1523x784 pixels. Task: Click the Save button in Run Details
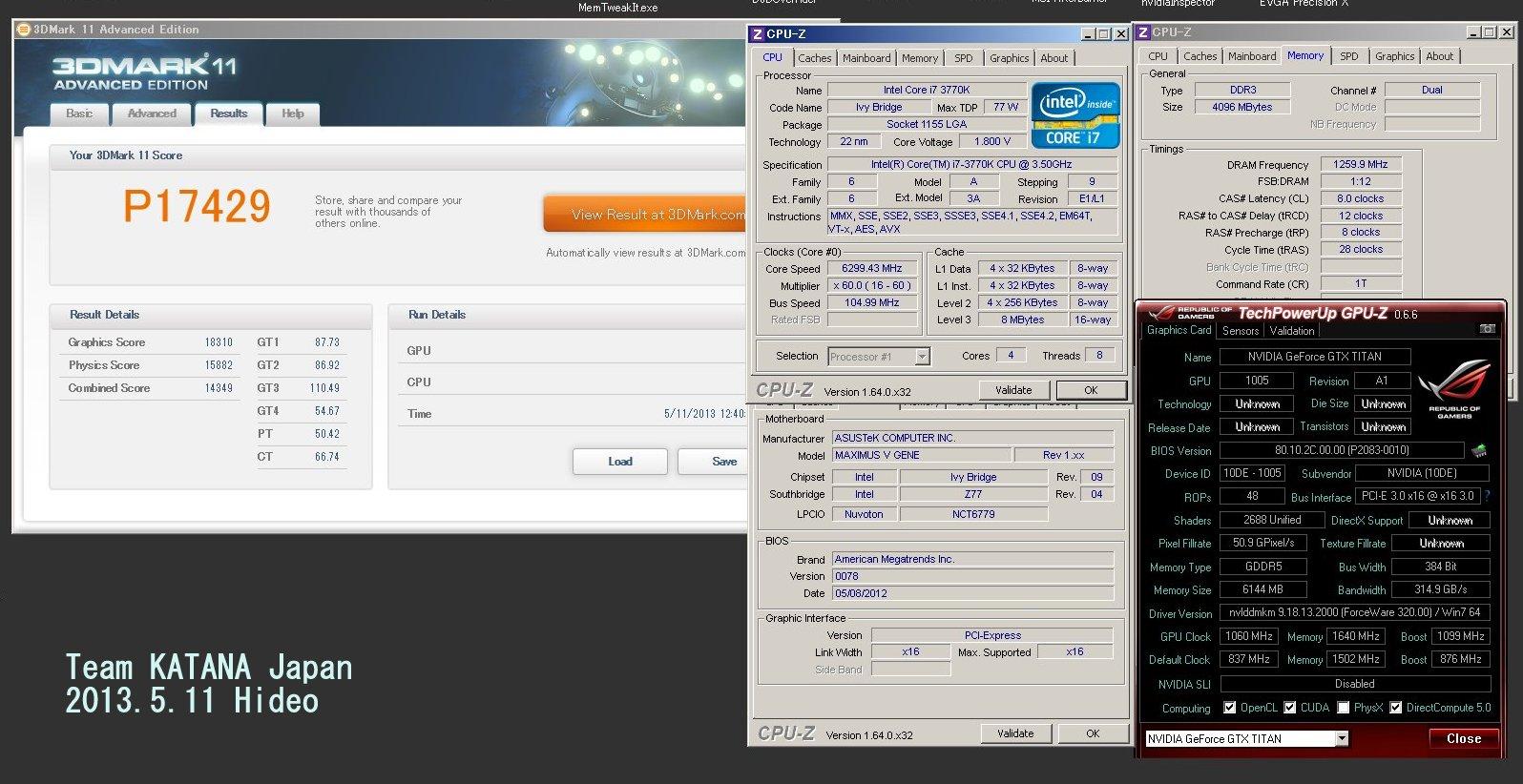pyautogui.click(x=714, y=462)
